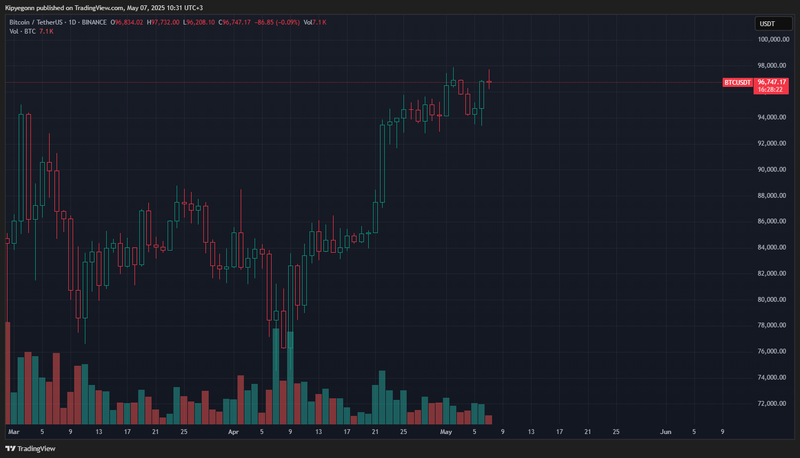The height and width of the screenshot is (458, 800).
Task: Click the Mar label on the time axis
Action: click(14, 432)
